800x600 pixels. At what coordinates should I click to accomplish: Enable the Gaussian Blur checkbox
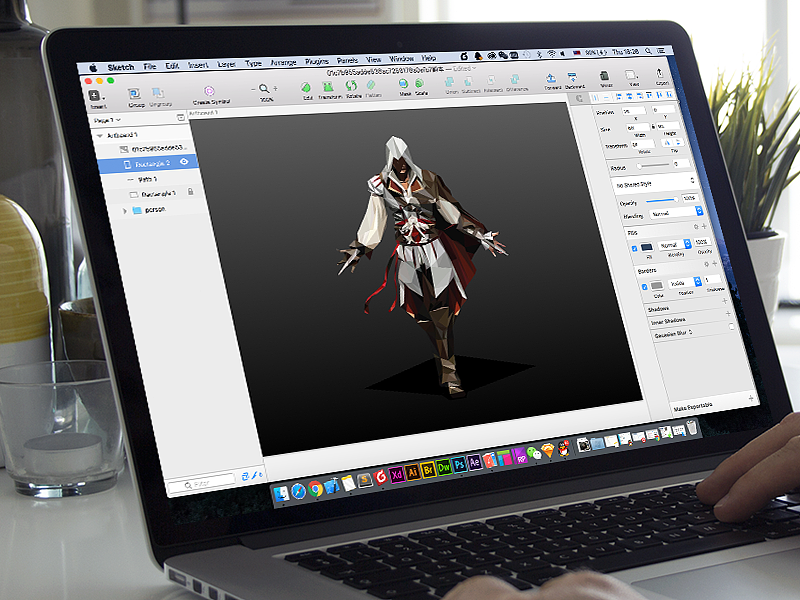[x=732, y=327]
